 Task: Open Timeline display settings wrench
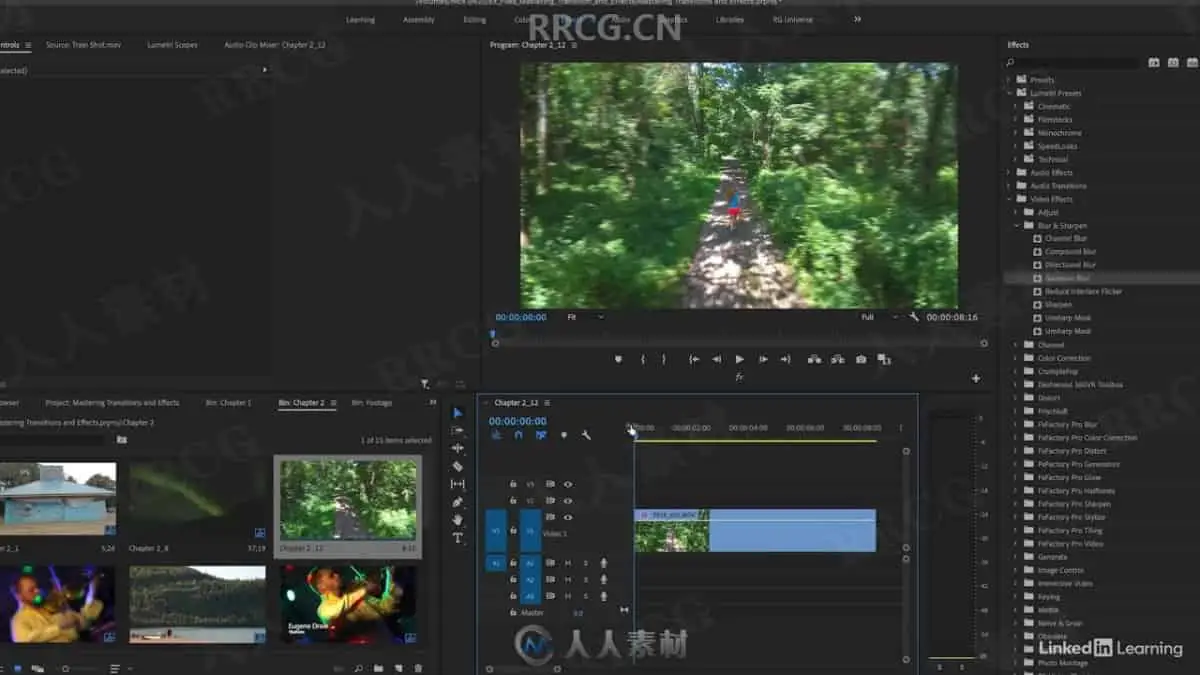click(x=586, y=435)
